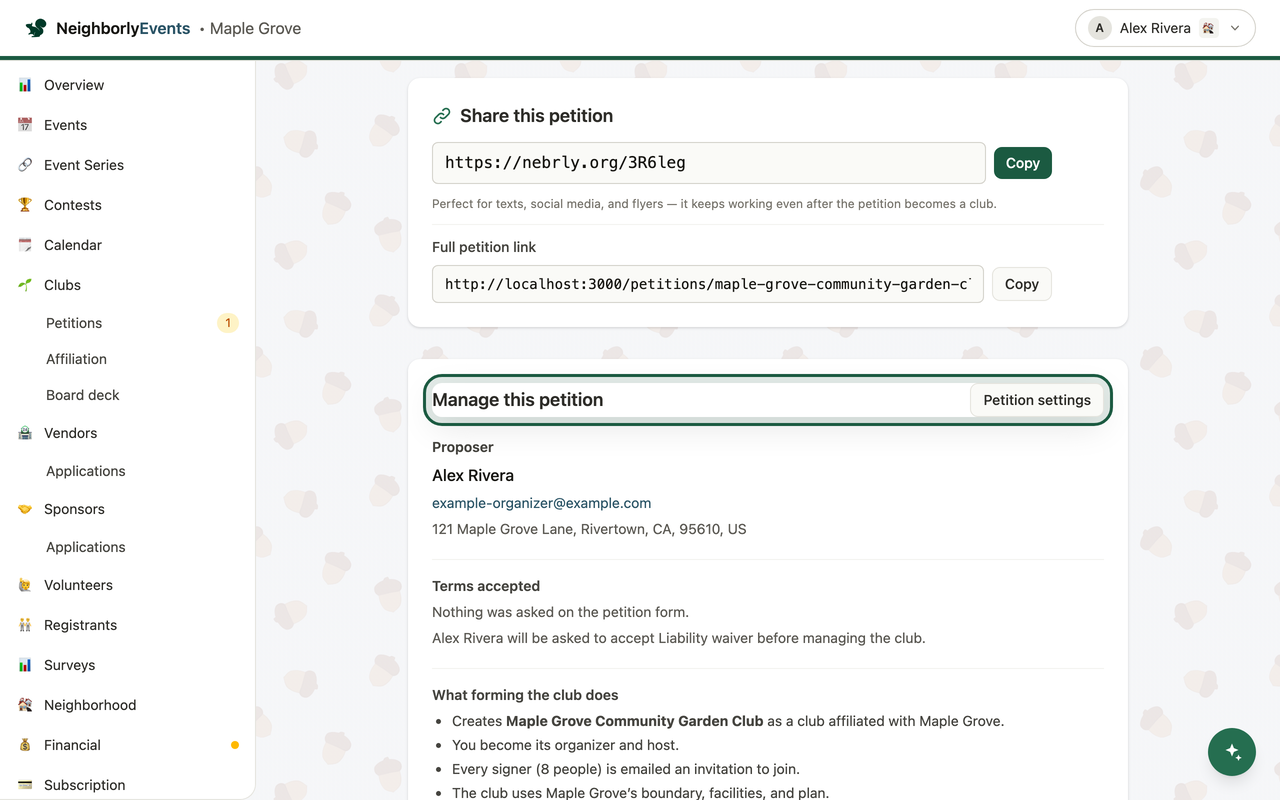Click the Event Series link icon
The height and width of the screenshot is (800, 1280).
[25, 165]
